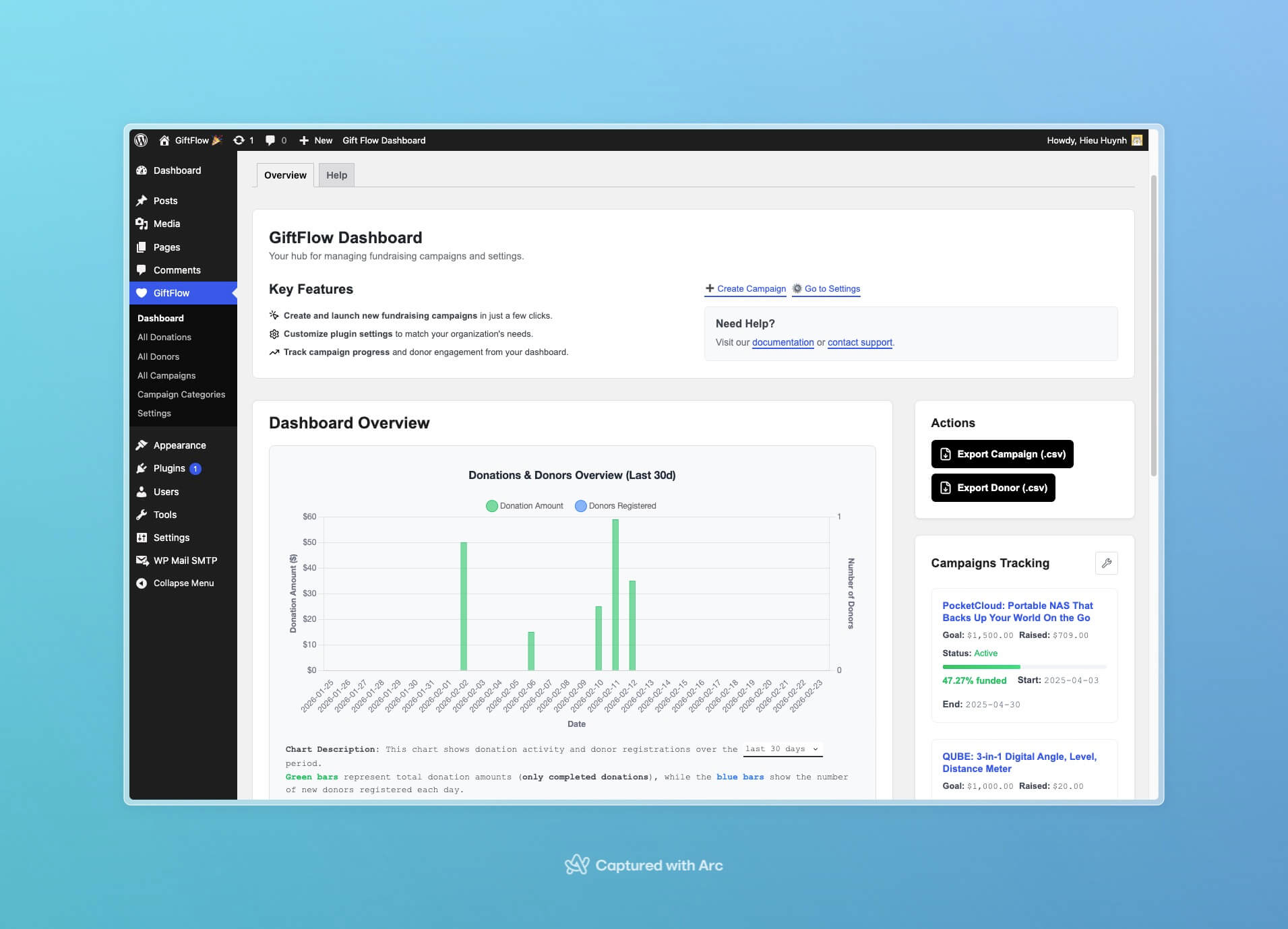Click the Users person icon

click(x=142, y=492)
